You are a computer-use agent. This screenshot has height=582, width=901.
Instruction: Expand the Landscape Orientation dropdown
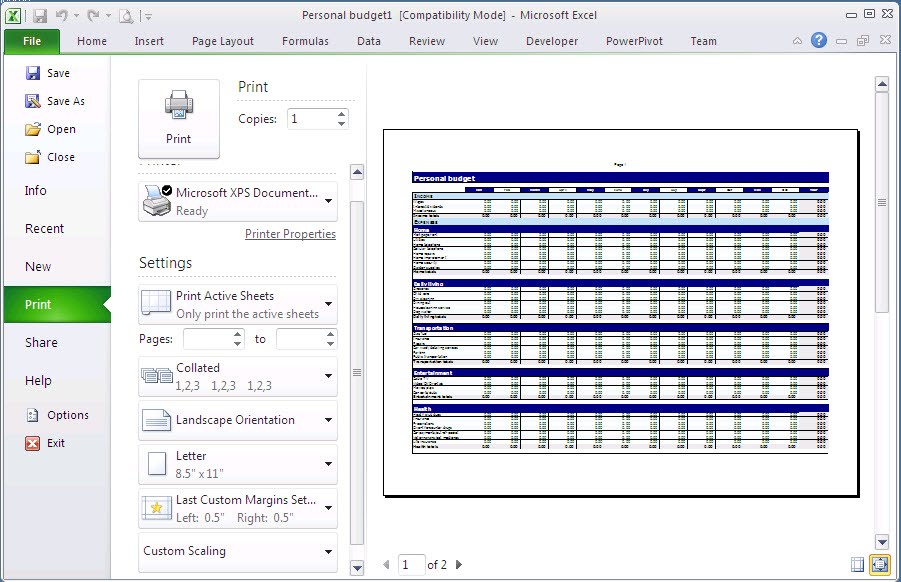[x=330, y=421]
